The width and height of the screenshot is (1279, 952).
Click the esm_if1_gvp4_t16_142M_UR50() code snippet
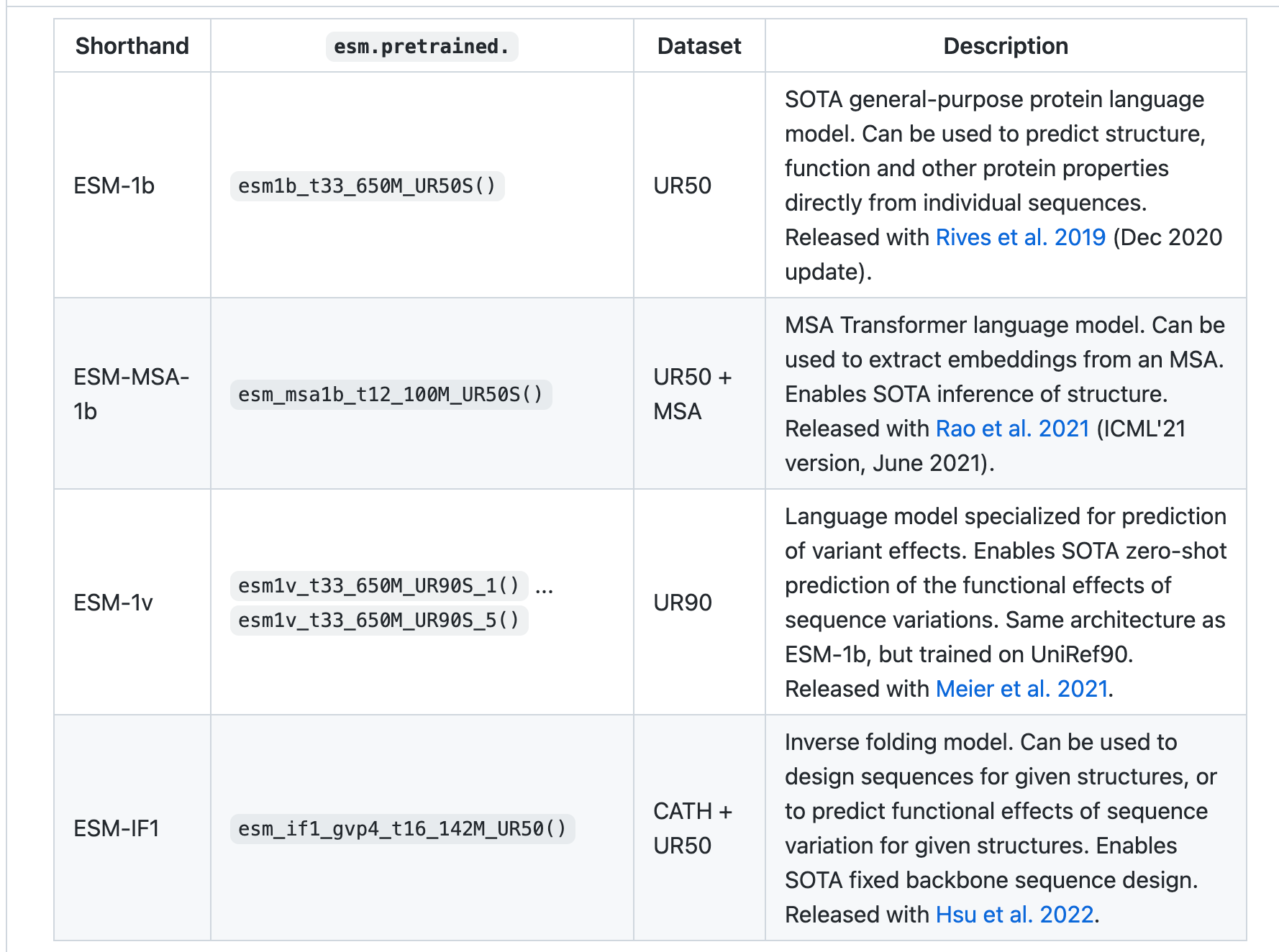402,829
